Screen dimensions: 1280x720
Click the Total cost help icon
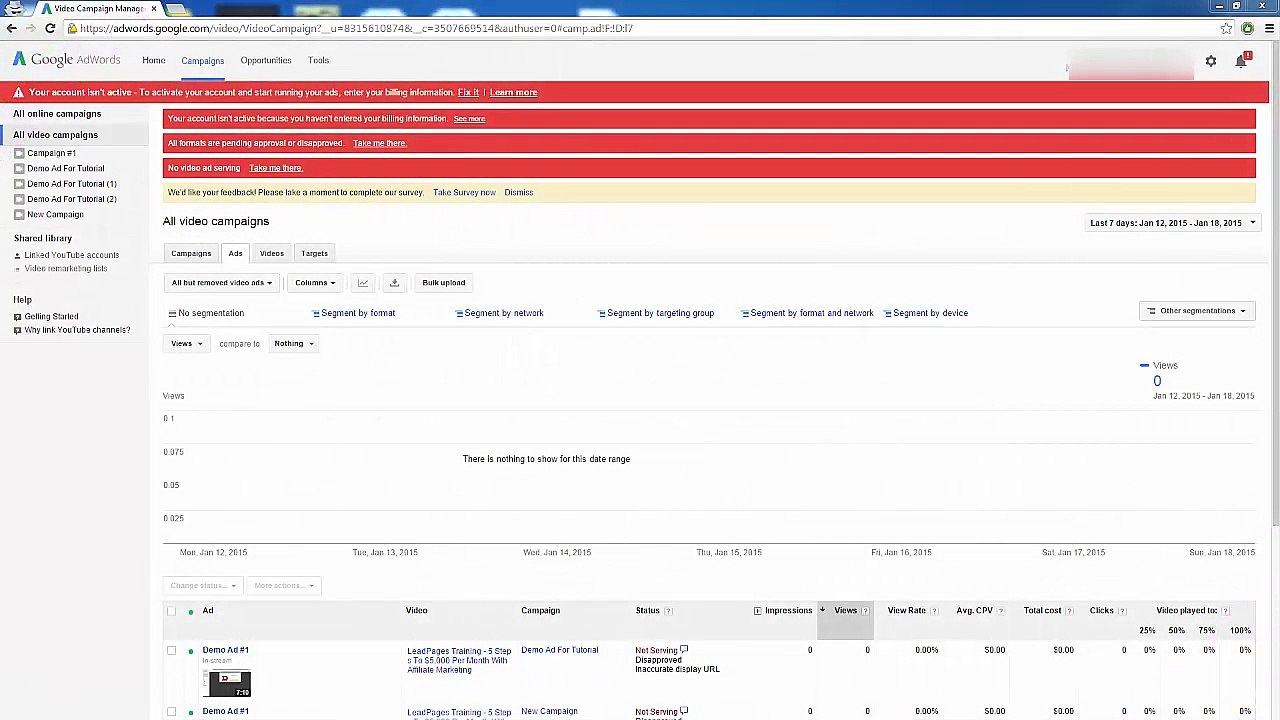[x=1069, y=611]
